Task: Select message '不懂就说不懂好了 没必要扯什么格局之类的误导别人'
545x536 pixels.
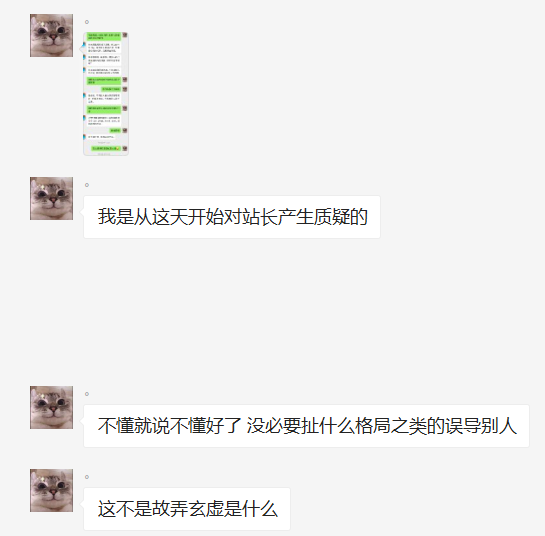Action: (306, 426)
